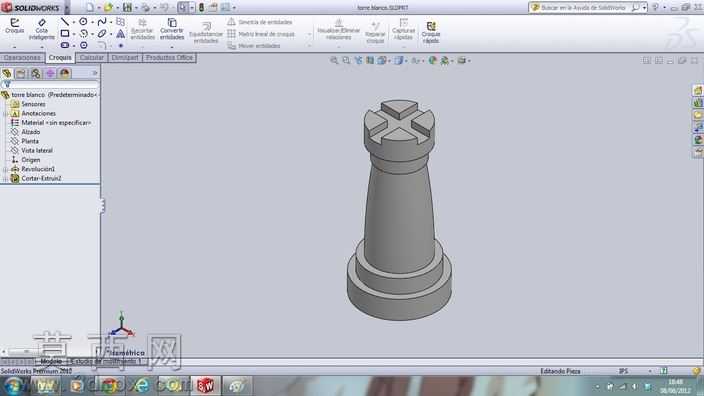Screen dimensions: 704x396
Task: Select the Slot sketch tool
Action: point(65,45)
